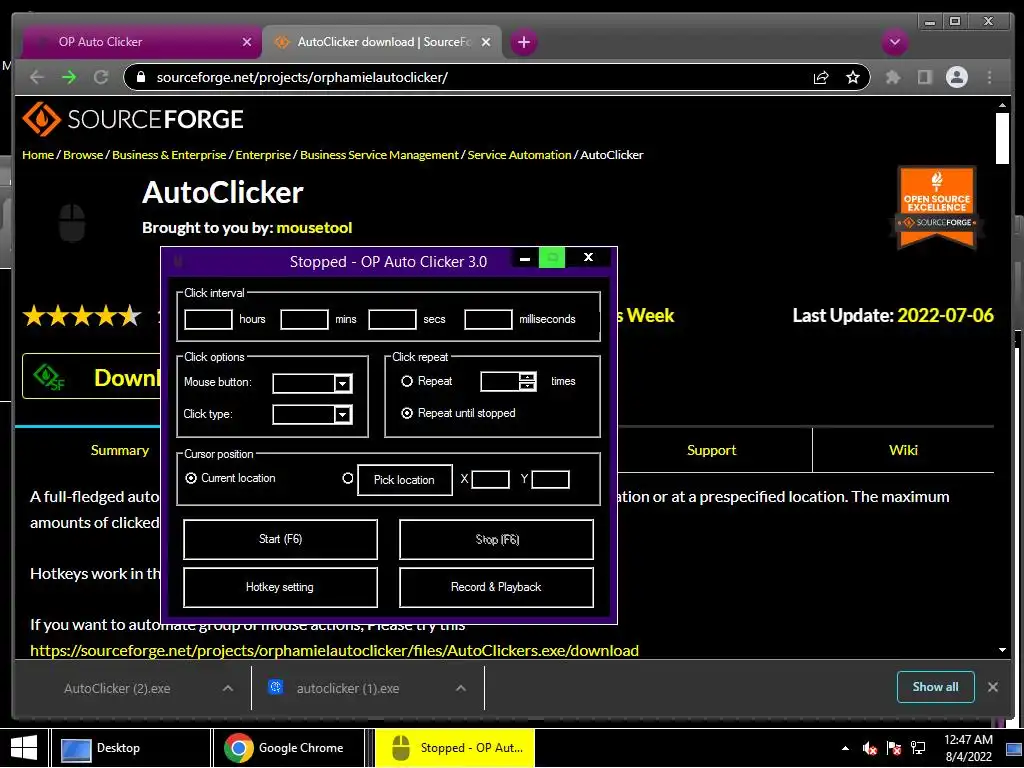Open the Home breadcrumb link

point(38,155)
